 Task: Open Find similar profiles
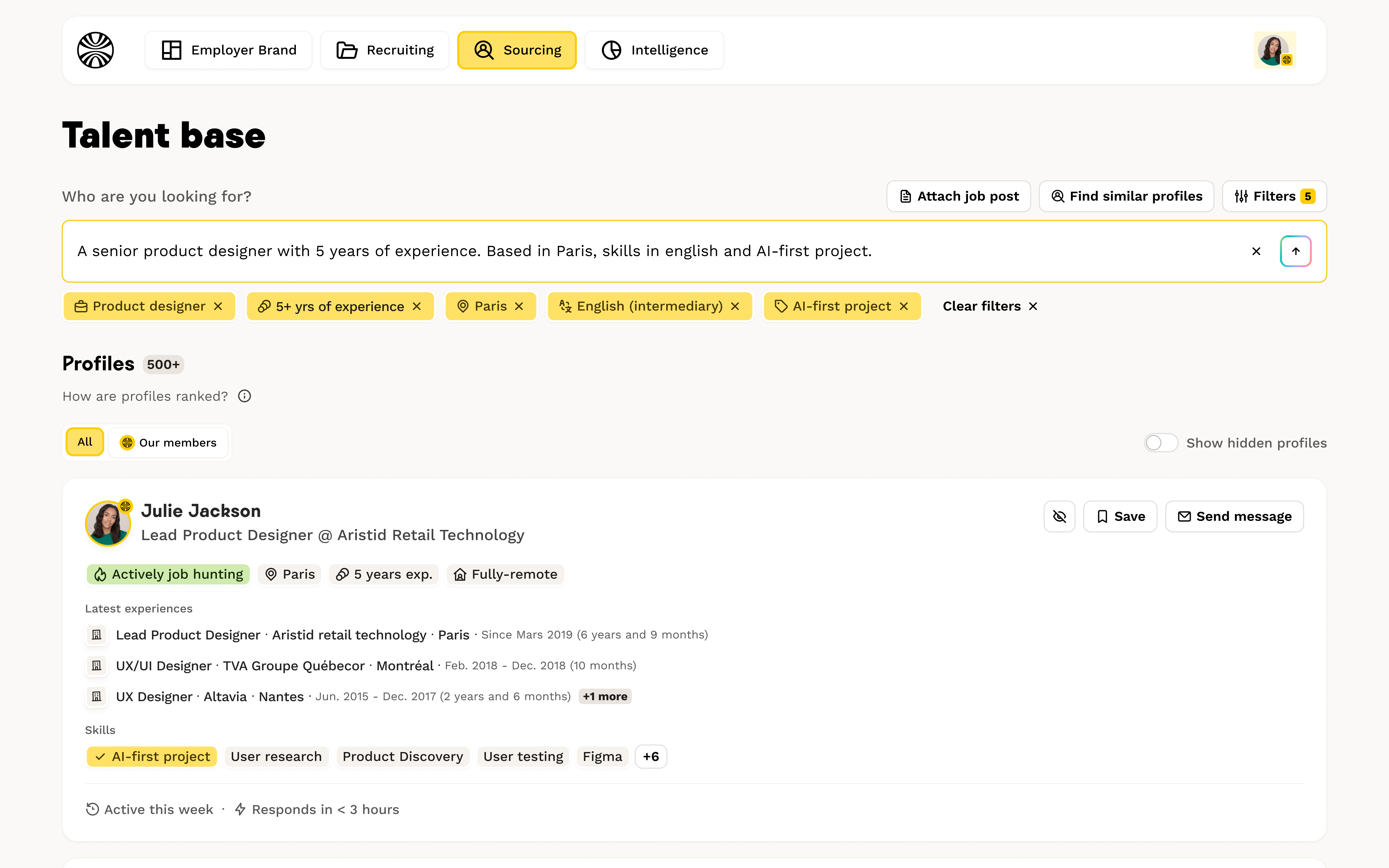tap(1126, 196)
